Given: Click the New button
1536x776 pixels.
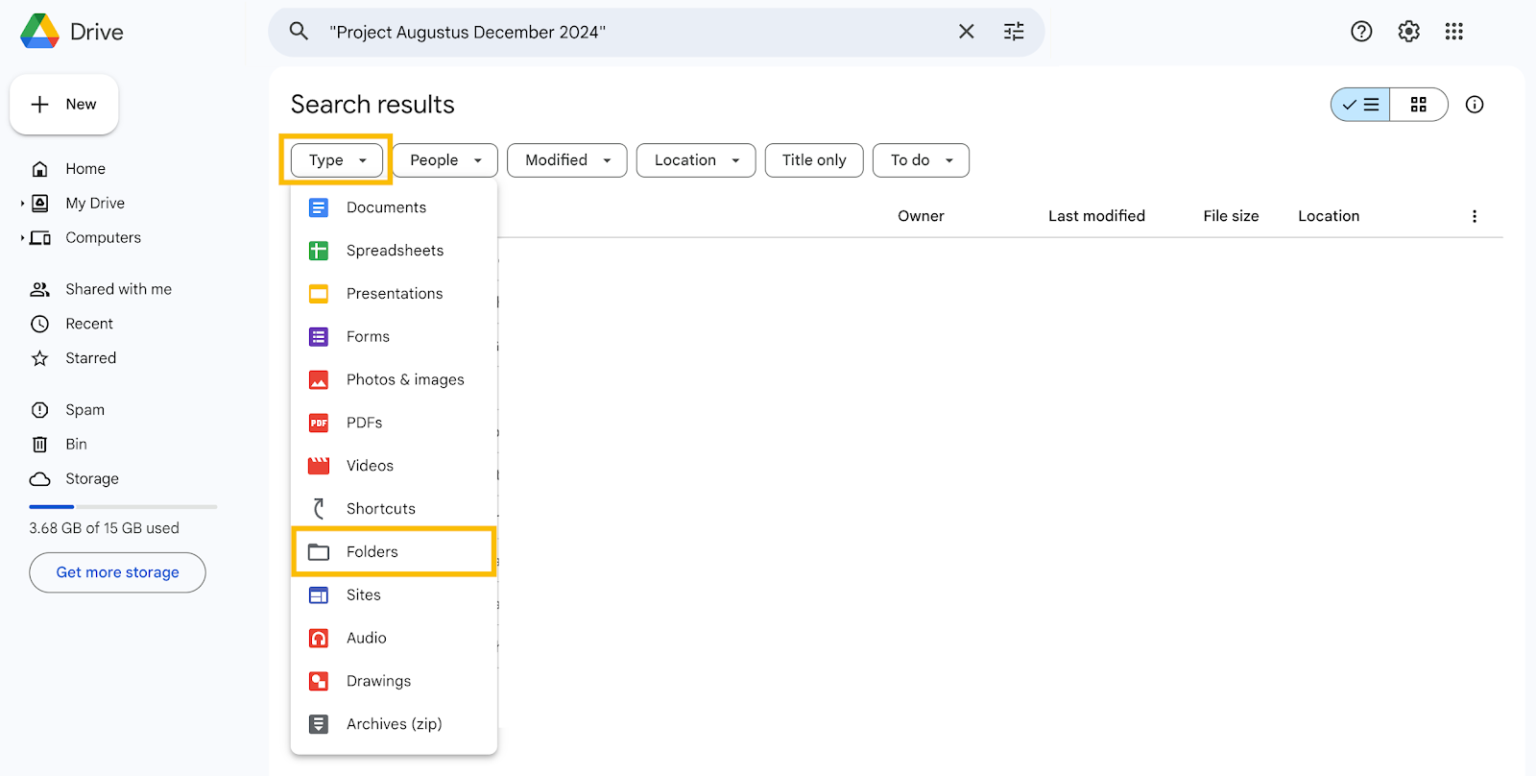Looking at the screenshot, I should (x=64, y=105).
